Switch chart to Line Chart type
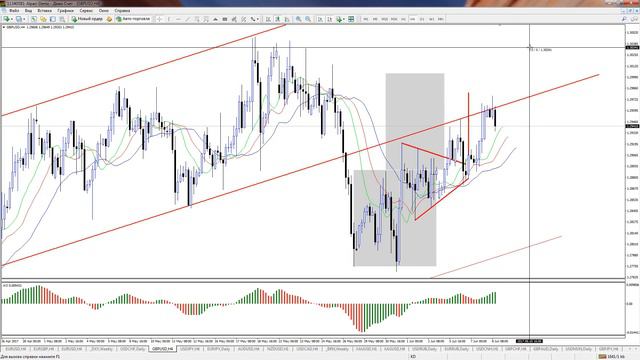640x360 pixels. click(x=287, y=19)
